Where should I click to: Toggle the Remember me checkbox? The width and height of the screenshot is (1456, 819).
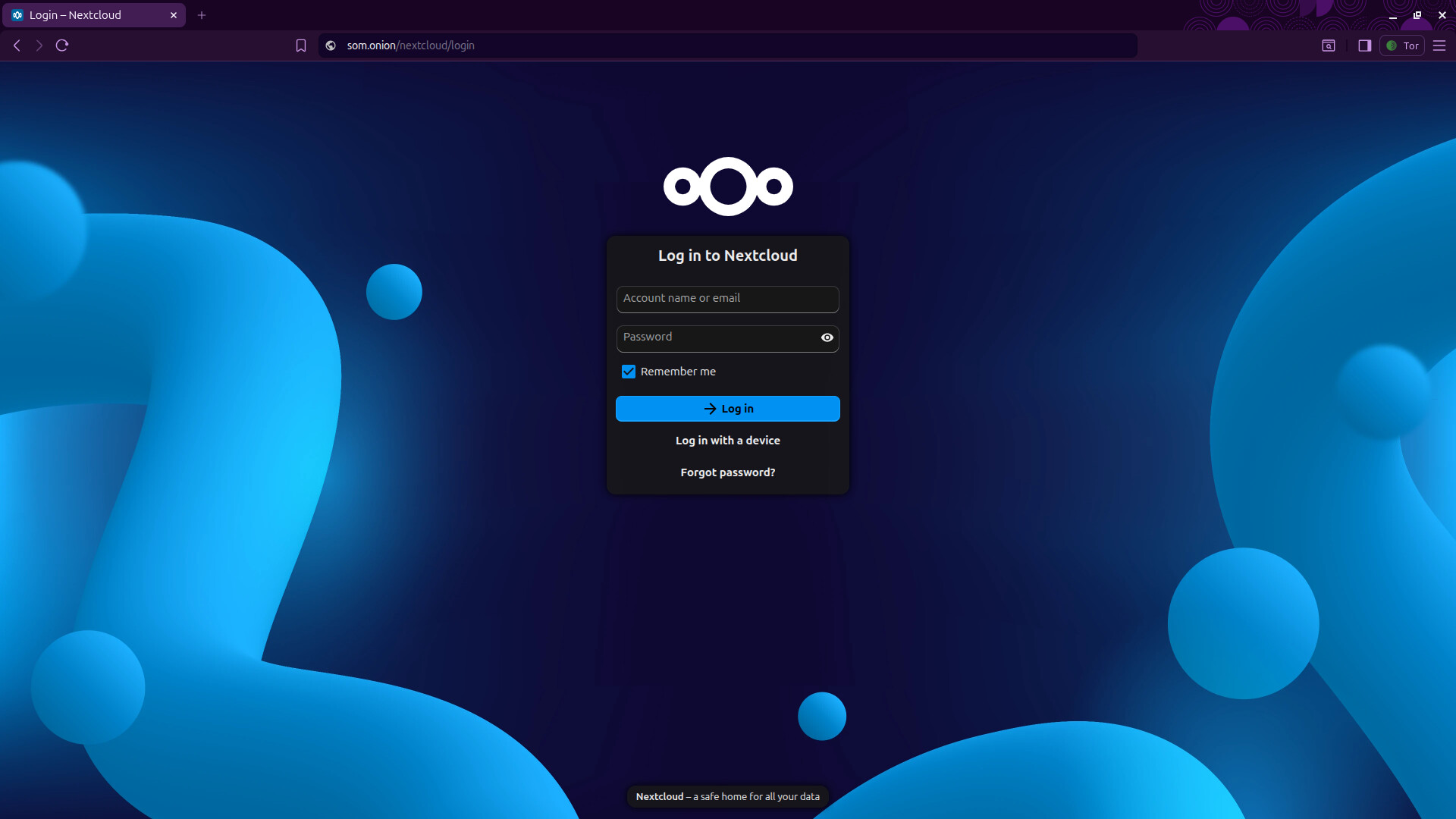click(629, 372)
